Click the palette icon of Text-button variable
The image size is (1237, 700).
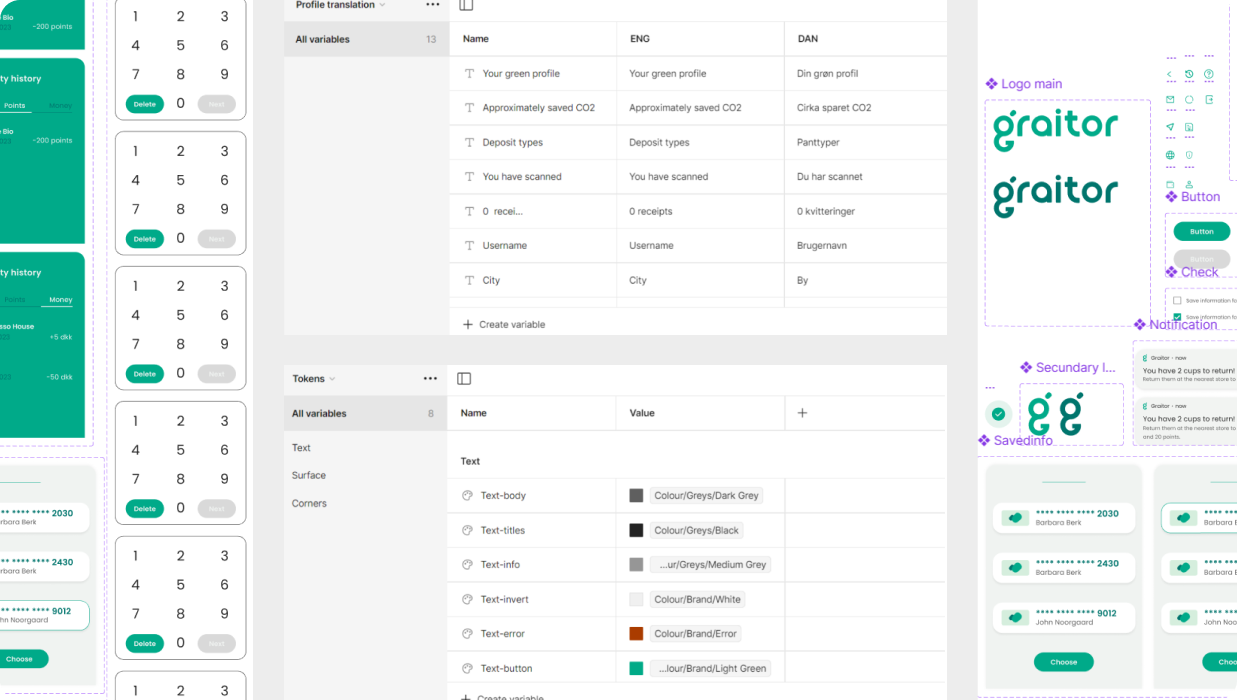(467, 668)
